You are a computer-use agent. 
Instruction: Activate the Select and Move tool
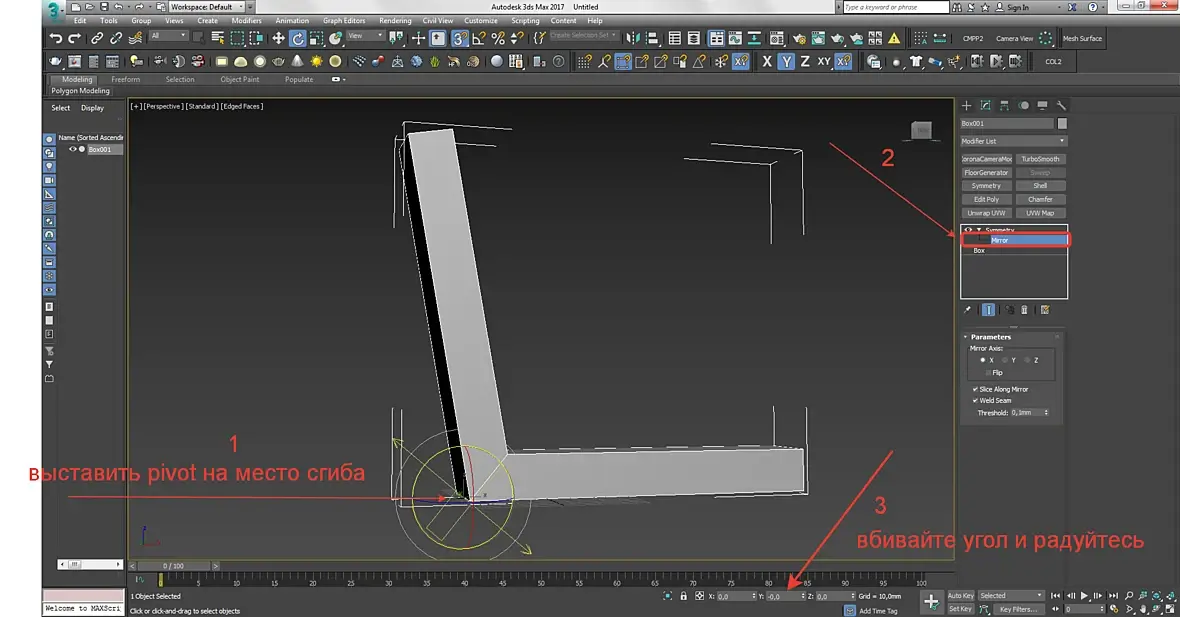(x=278, y=38)
